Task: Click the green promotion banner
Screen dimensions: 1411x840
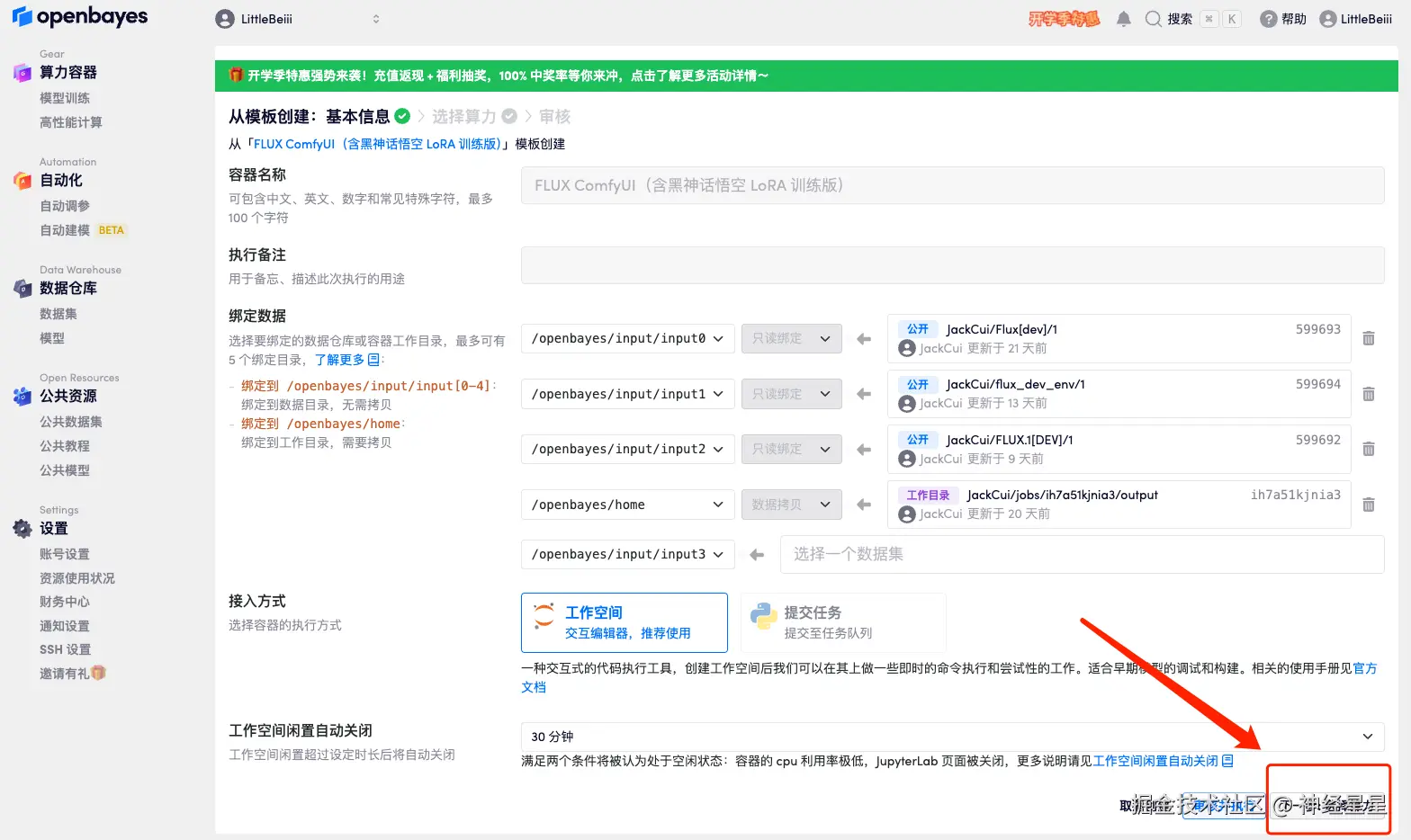Action: tap(806, 76)
